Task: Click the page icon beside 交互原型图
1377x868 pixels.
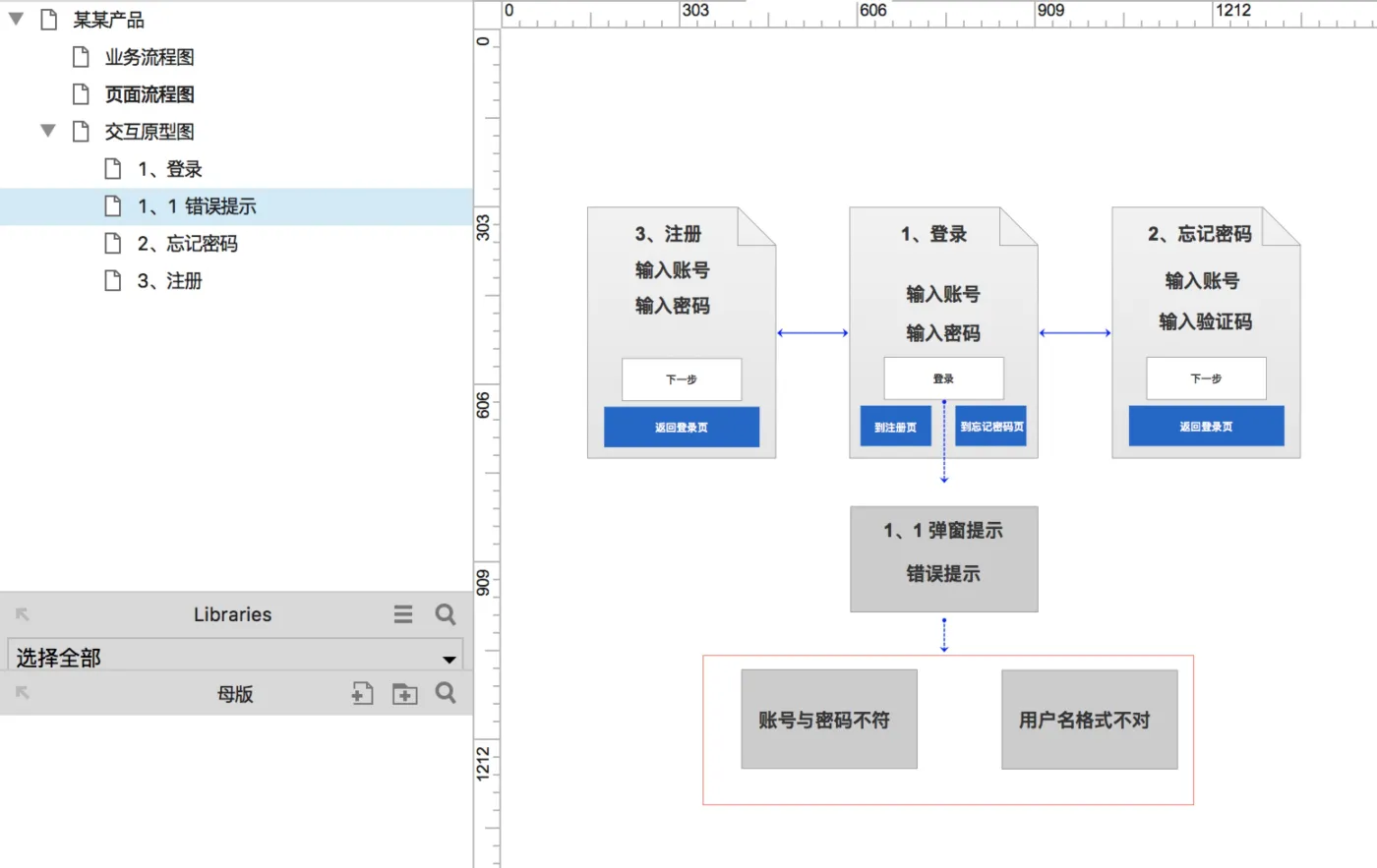Action: (82, 132)
